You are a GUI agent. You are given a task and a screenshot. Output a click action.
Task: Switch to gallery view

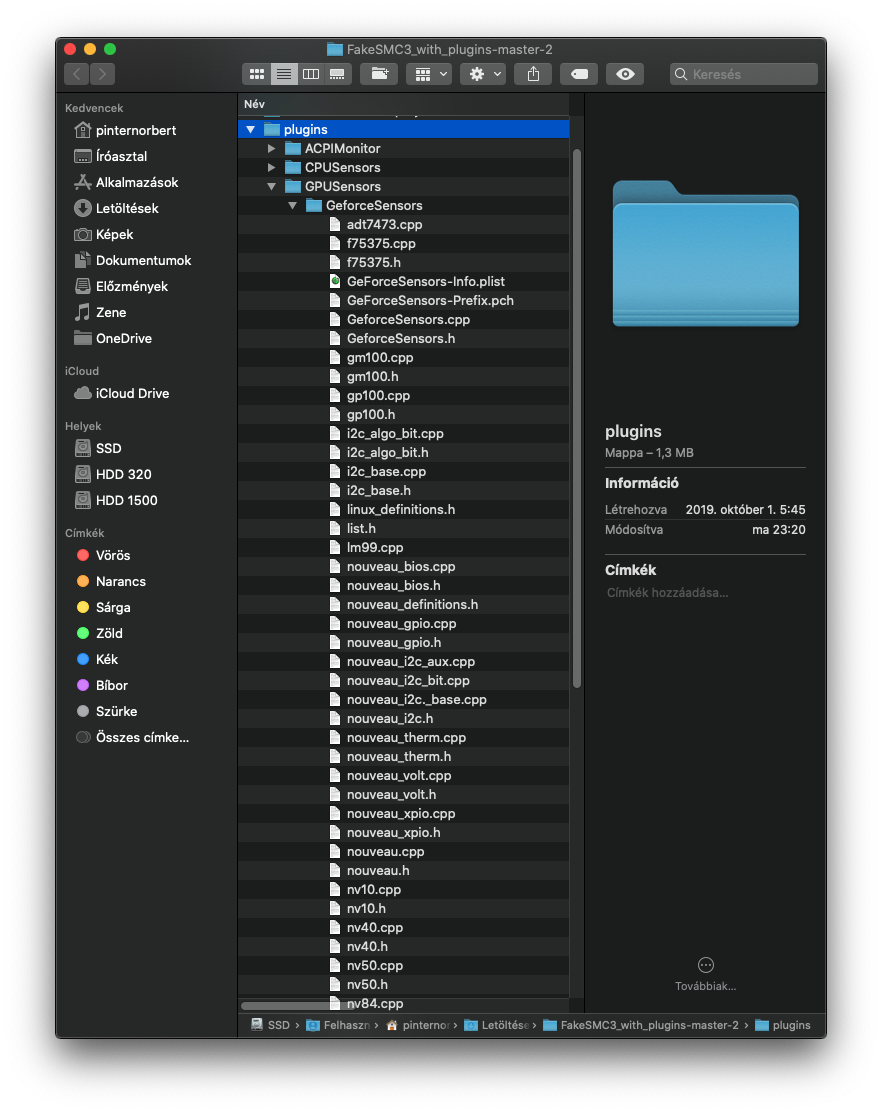tap(337, 74)
